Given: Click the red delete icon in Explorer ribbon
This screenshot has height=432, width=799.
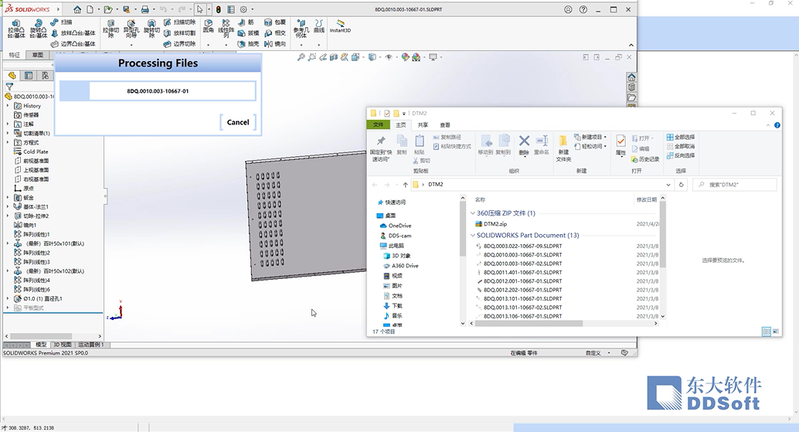Looking at the screenshot, I should click(524, 141).
